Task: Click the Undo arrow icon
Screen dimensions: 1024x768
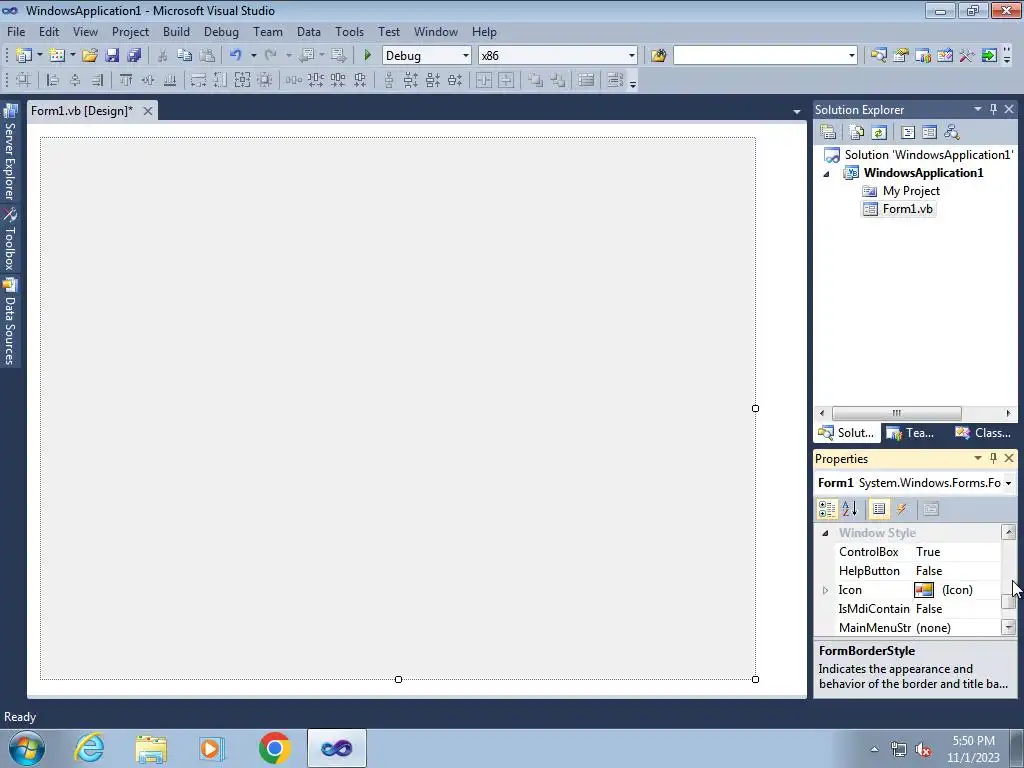Action: click(236, 56)
